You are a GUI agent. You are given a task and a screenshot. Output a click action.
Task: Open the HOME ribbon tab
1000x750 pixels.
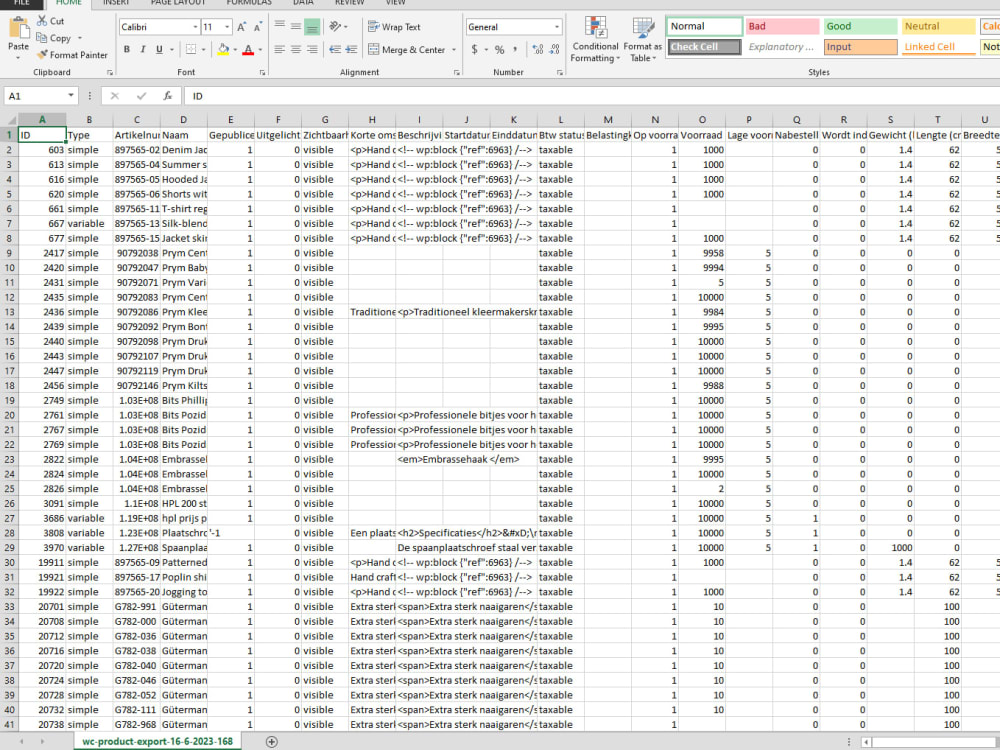pos(69,3)
